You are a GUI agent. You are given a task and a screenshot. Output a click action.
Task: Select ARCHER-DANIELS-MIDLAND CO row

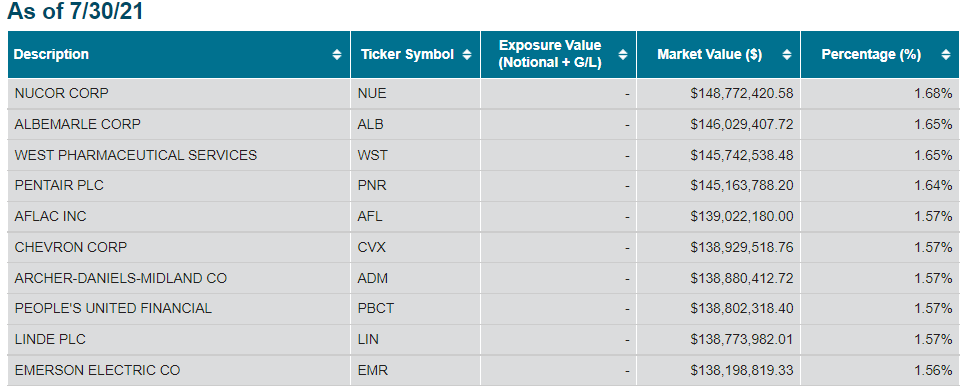[484, 278]
